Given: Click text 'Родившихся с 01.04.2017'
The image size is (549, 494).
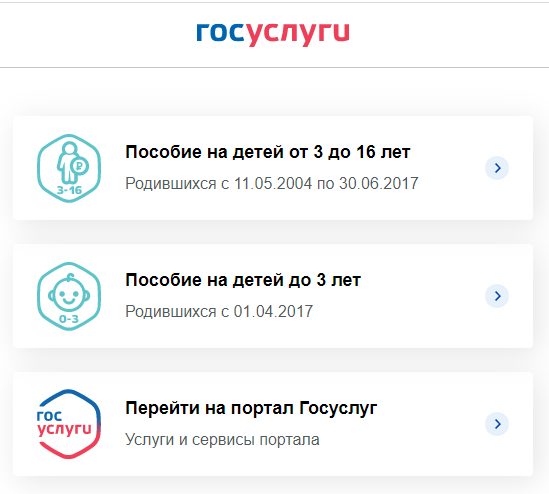Looking at the screenshot, I should coord(219,311).
